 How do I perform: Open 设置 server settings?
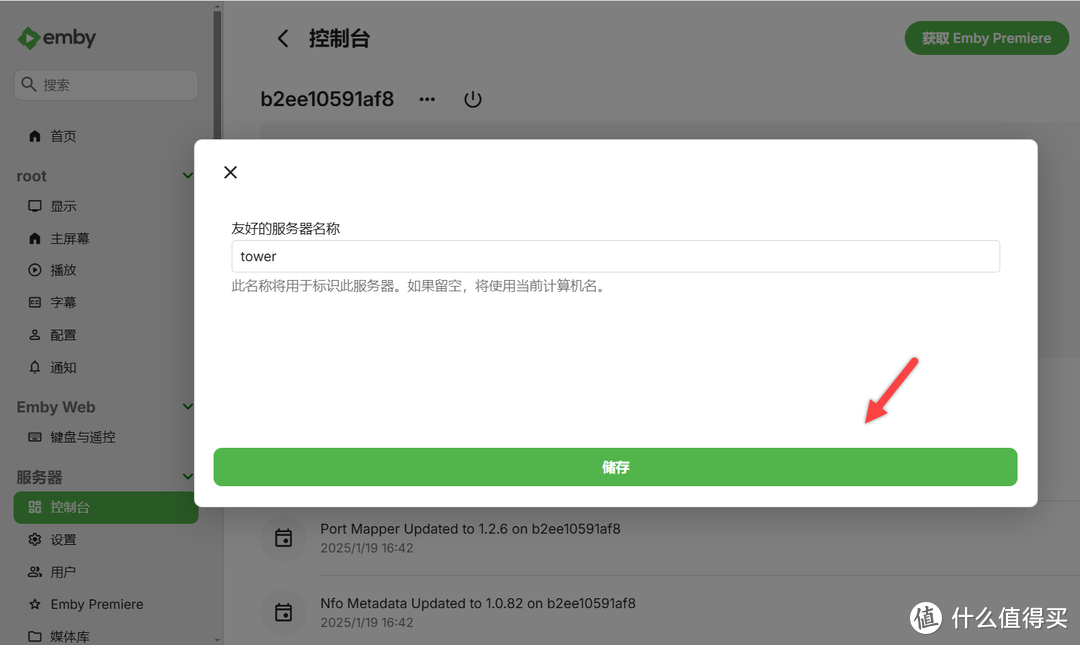point(106,540)
